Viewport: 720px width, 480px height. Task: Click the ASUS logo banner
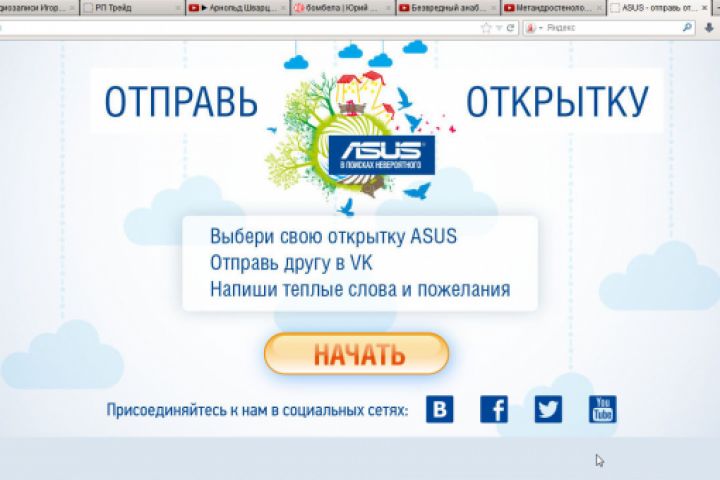[x=382, y=155]
